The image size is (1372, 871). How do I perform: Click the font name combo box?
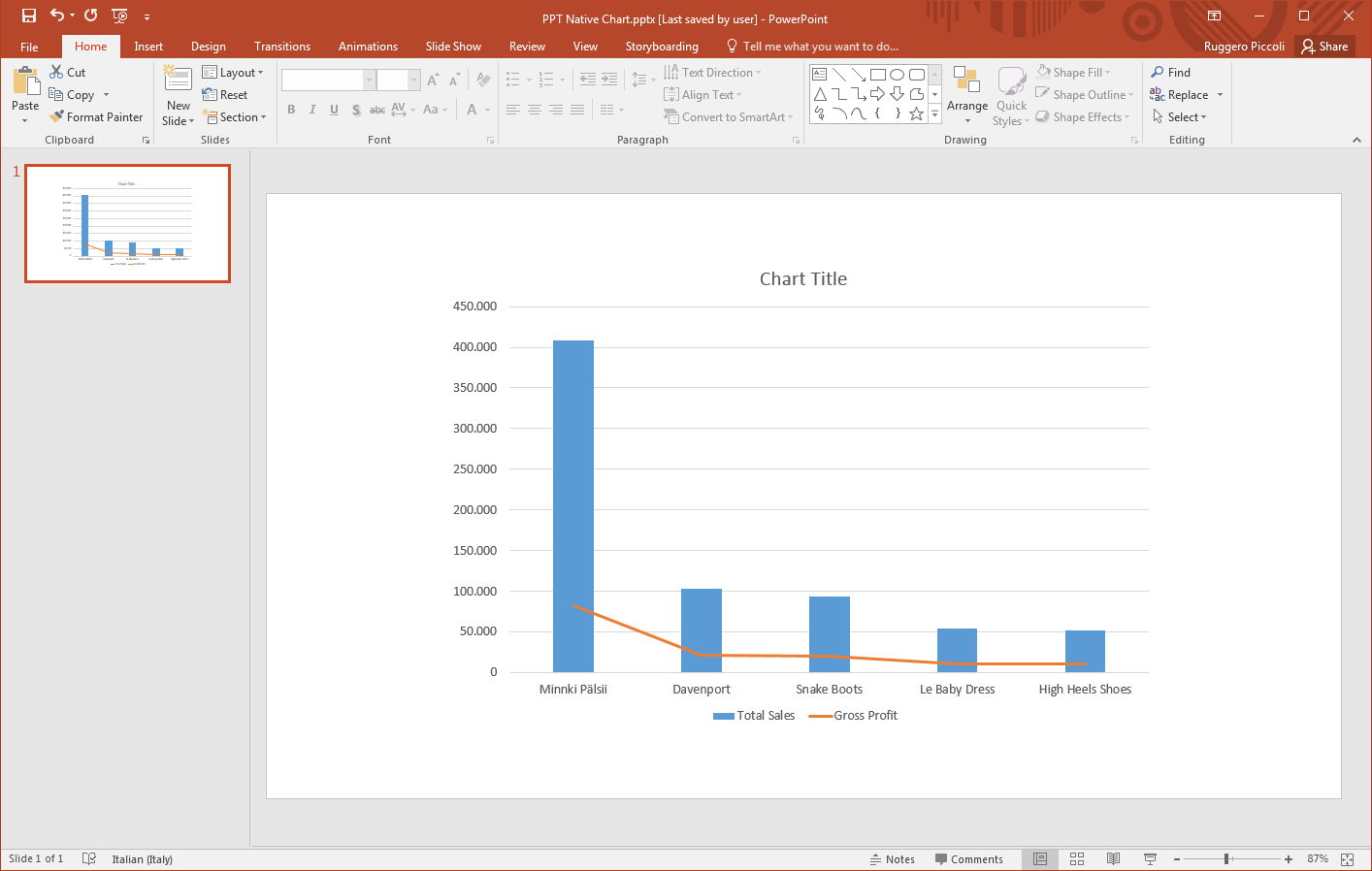click(x=328, y=80)
